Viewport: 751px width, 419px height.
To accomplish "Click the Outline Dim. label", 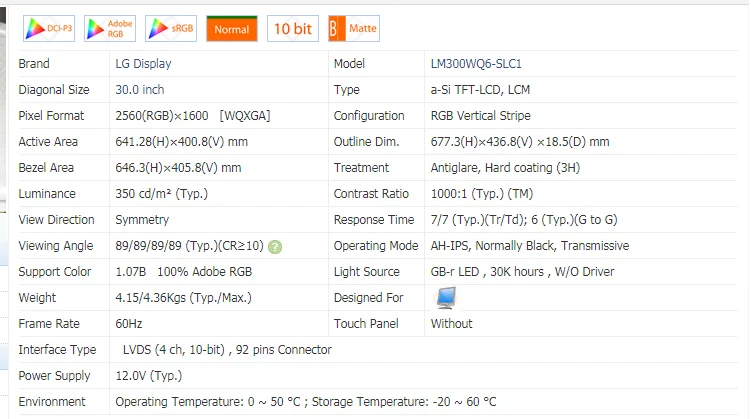I will (x=366, y=142).
